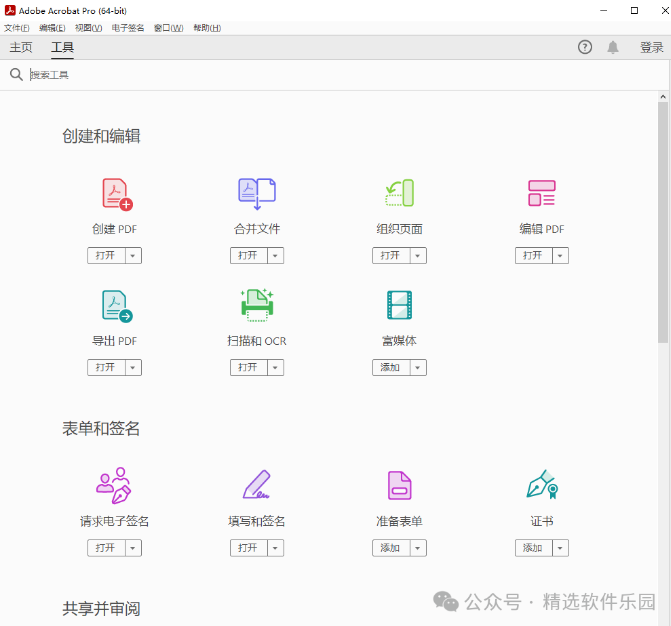Click the 登录 sign-in link
Screen dimensions: 671x626
point(651,47)
